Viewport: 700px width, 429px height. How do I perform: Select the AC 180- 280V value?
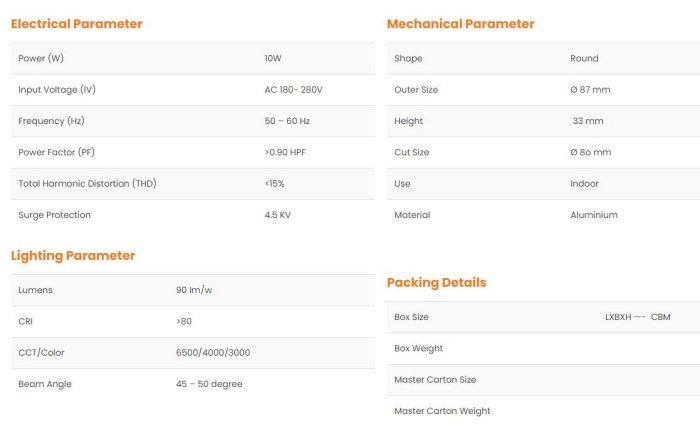(x=293, y=90)
